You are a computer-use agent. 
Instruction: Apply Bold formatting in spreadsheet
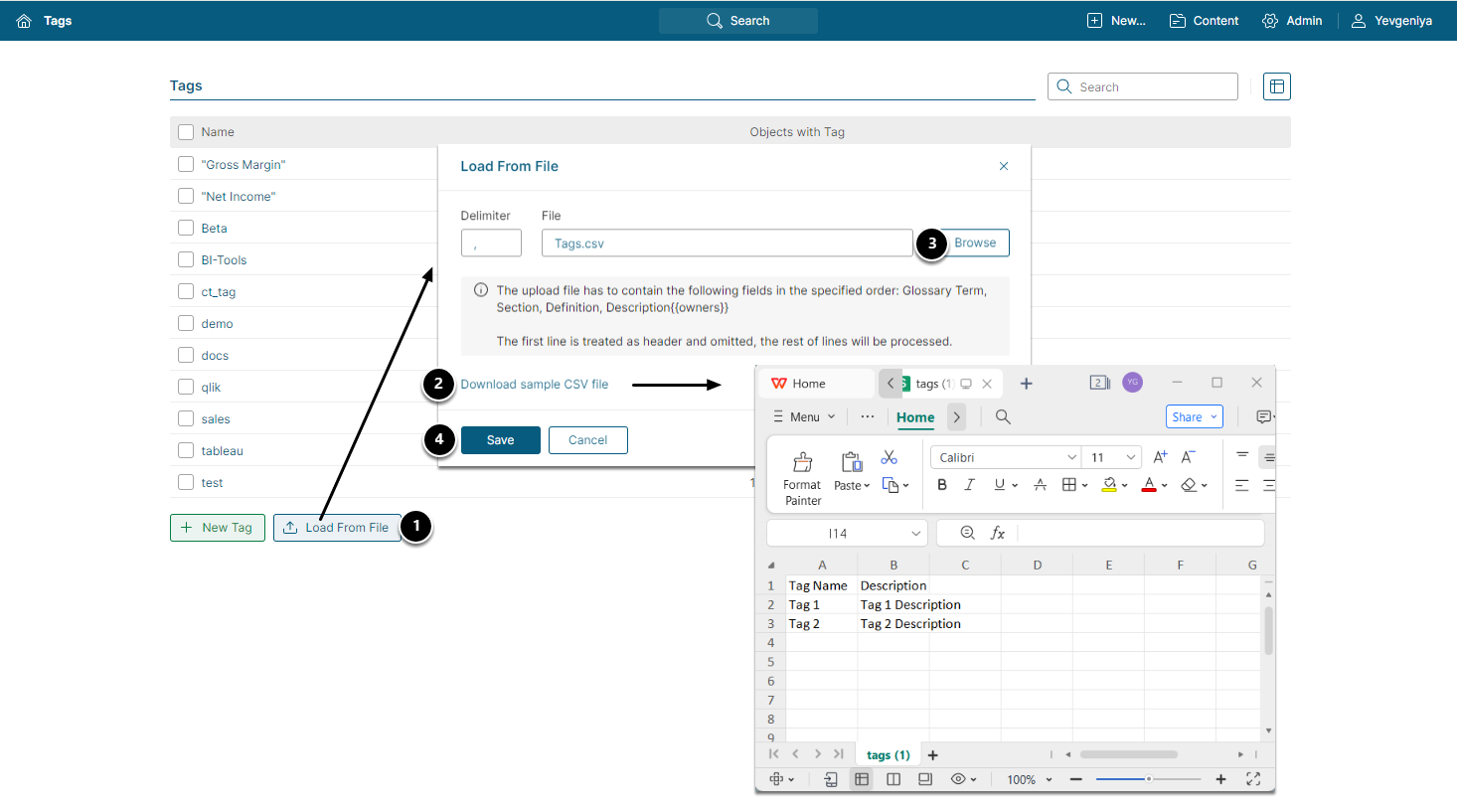pyautogui.click(x=942, y=485)
